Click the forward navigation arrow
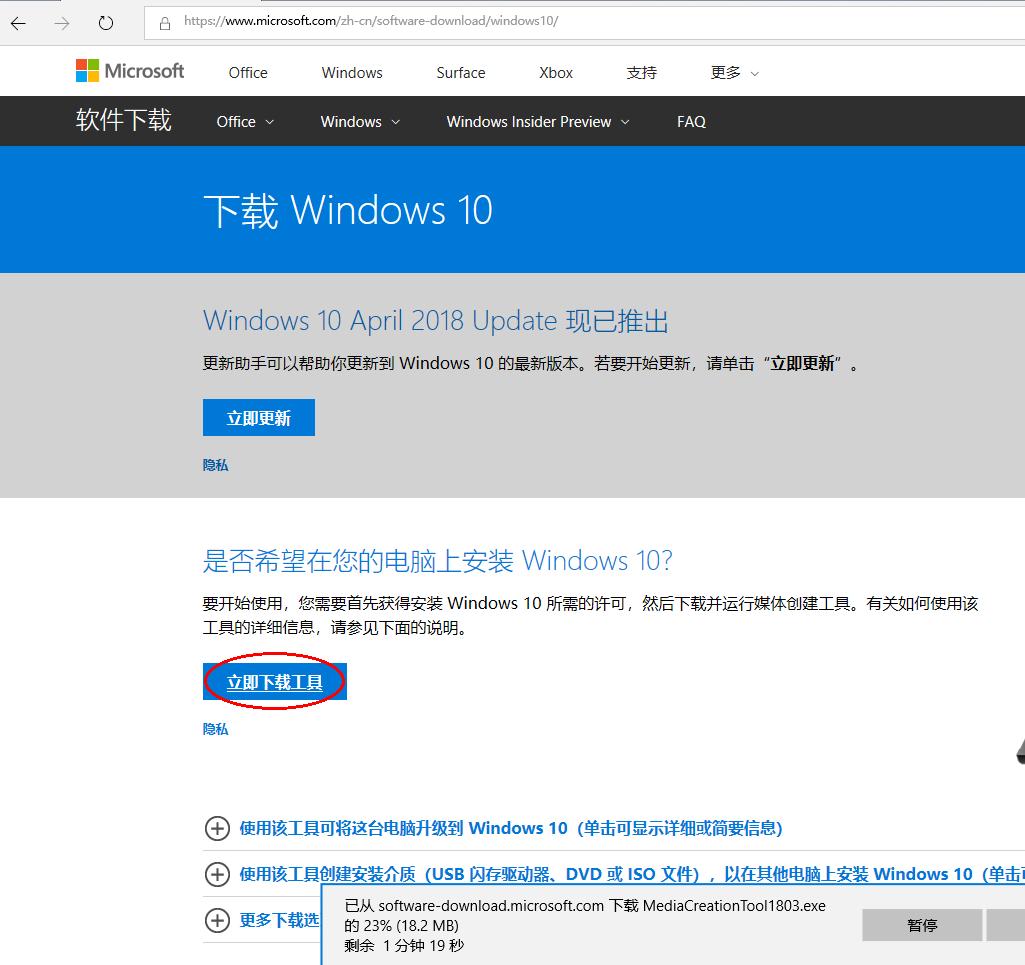This screenshot has height=965, width=1025. tap(61, 21)
